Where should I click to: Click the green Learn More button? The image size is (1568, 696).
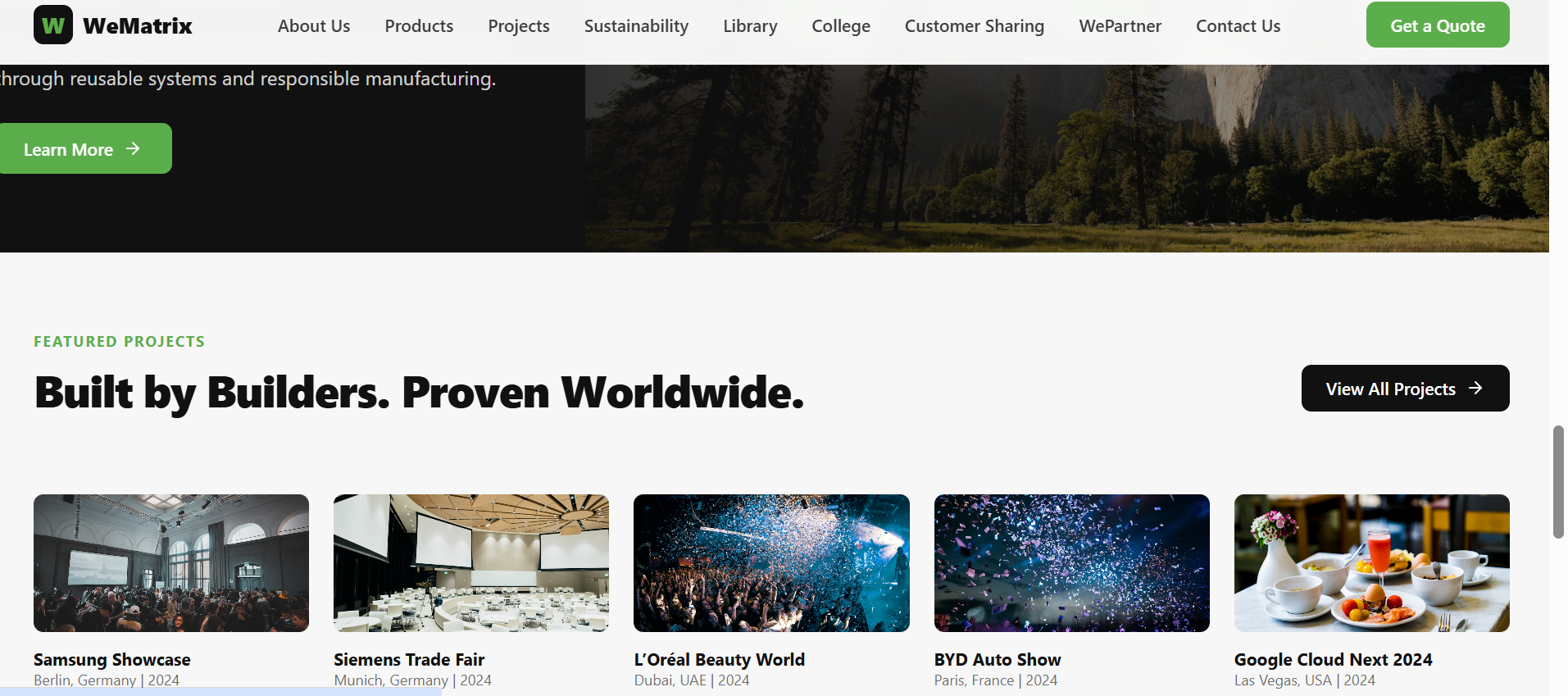(x=85, y=148)
